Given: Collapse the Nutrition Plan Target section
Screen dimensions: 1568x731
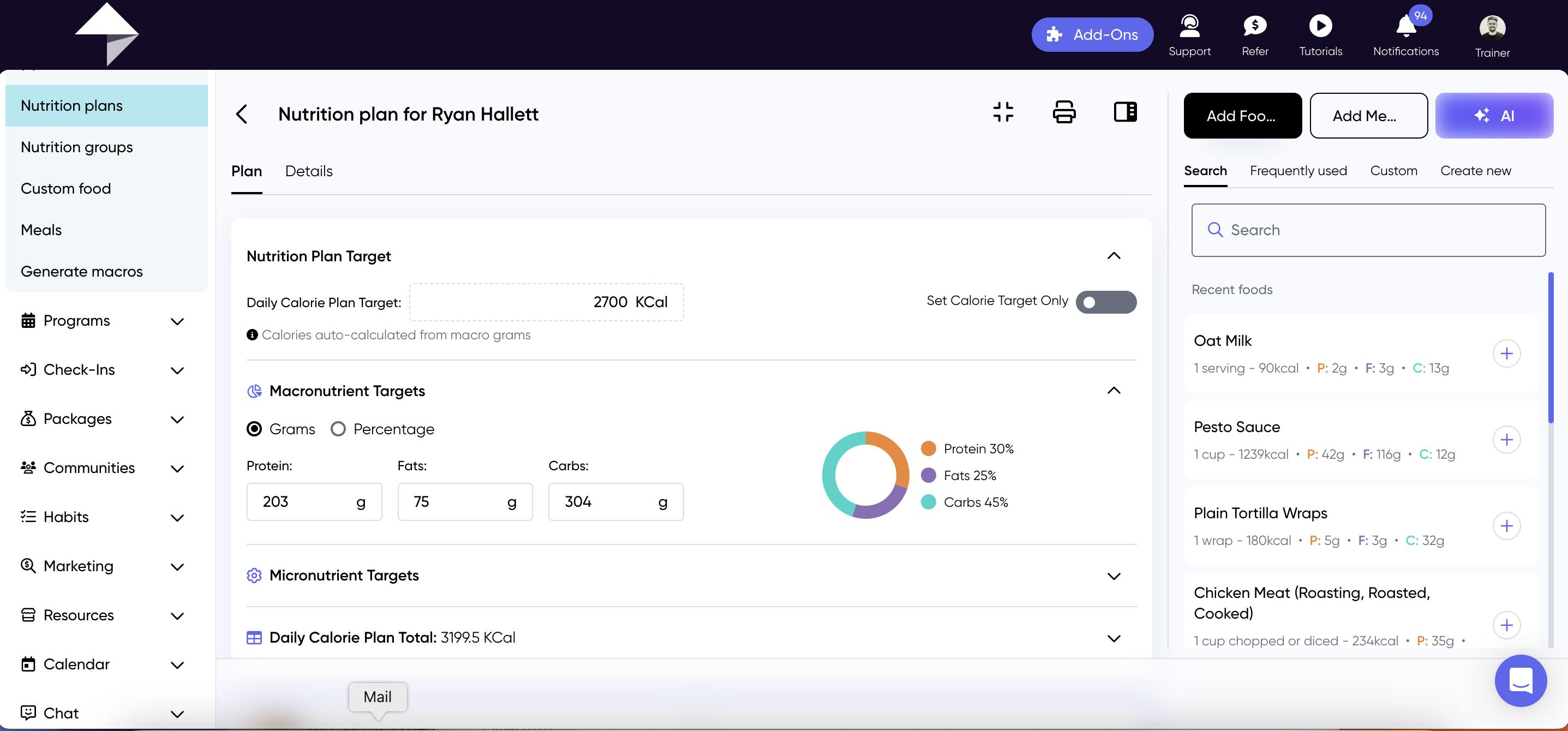Looking at the screenshot, I should [1114, 256].
